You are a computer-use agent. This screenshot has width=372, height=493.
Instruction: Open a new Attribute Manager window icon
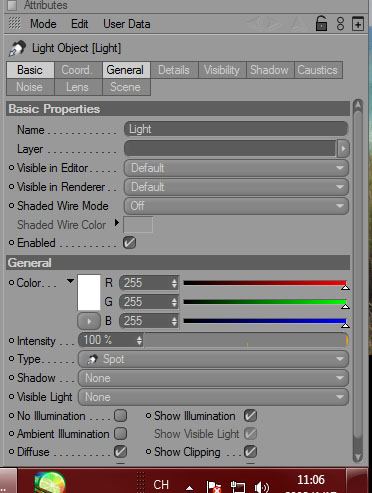[358, 24]
